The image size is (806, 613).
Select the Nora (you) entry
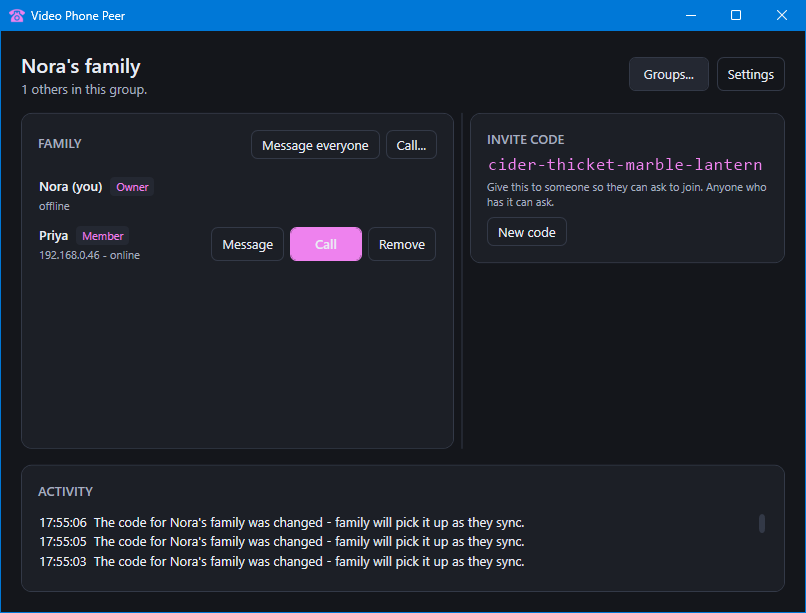[x=71, y=187]
